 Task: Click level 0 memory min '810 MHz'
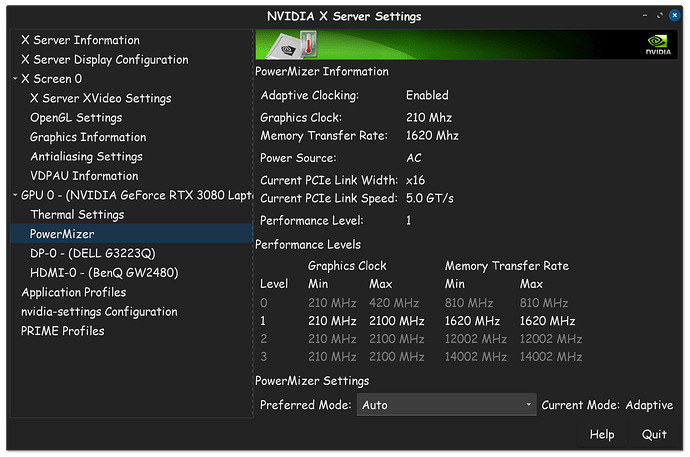[469, 303]
